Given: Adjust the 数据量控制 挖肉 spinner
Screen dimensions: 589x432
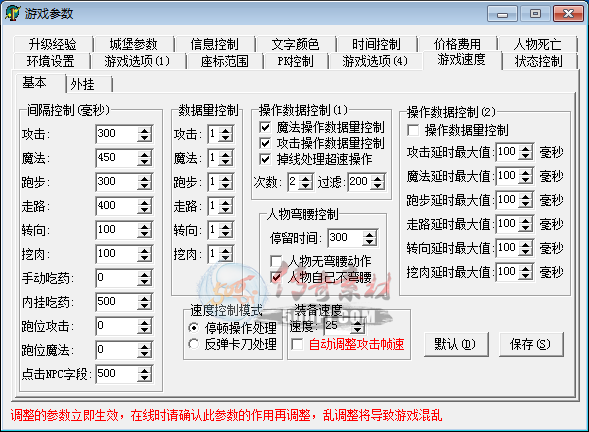Looking at the screenshot, I should tap(226, 254).
